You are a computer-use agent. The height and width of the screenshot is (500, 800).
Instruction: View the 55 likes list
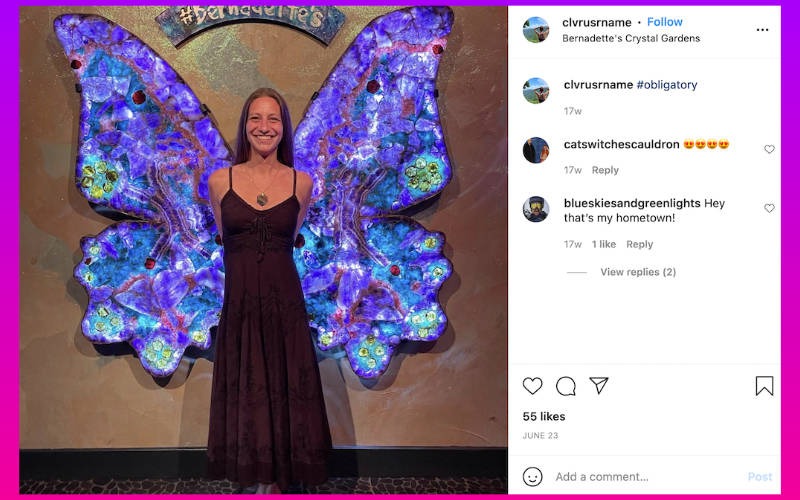(544, 416)
